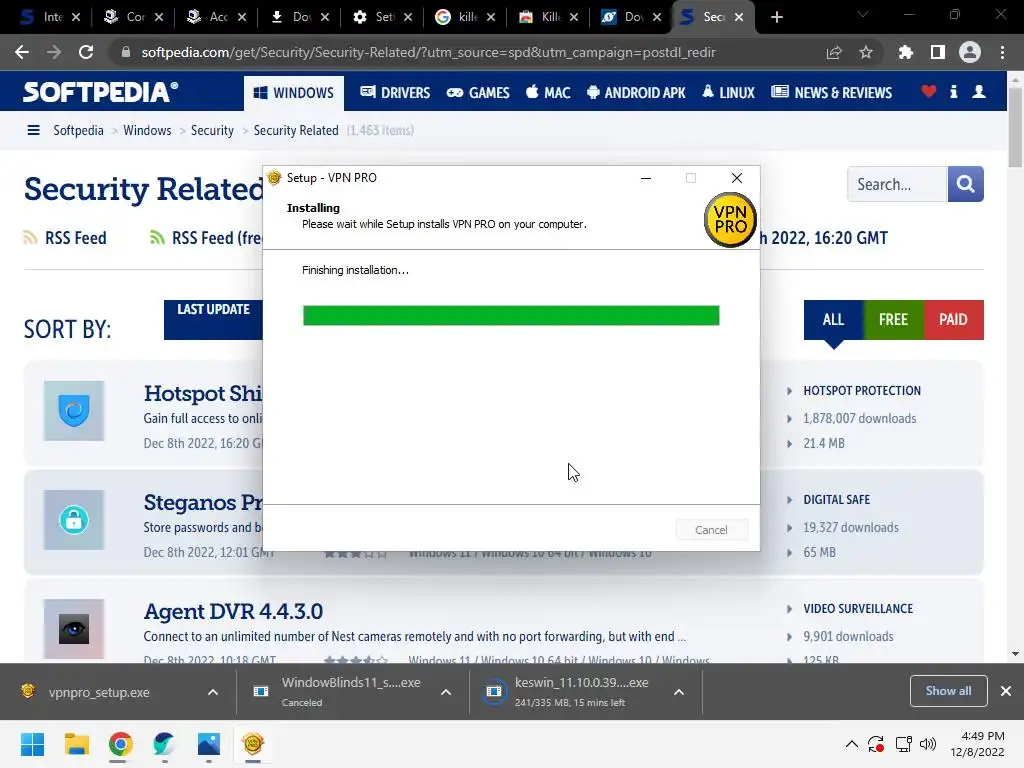Image resolution: width=1024 pixels, height=768 pixels.
Task: Click the network tray icon
Action: point(903,744)
